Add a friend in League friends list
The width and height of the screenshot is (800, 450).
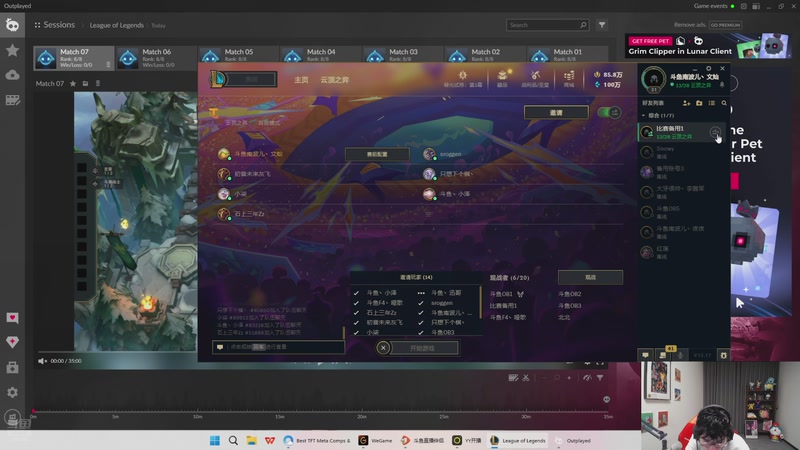click(686, 103)
